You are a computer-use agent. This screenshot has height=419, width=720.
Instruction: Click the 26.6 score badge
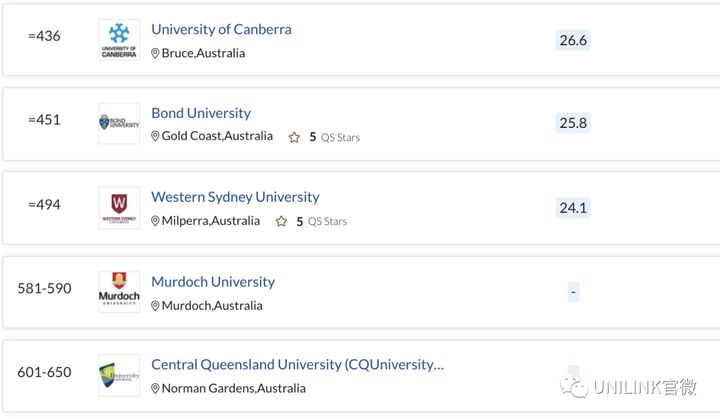click(573, 40)
